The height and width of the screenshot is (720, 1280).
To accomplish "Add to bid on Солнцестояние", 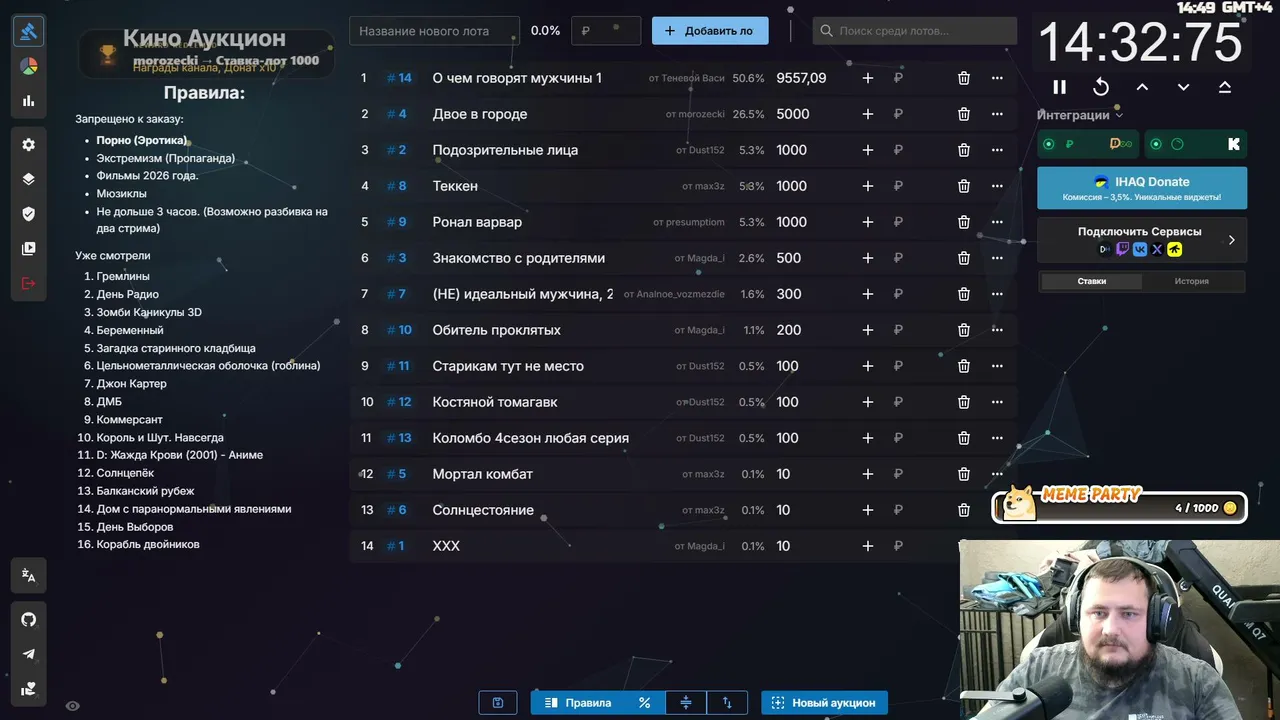I will pyautogui.click(x=868, y=510).
